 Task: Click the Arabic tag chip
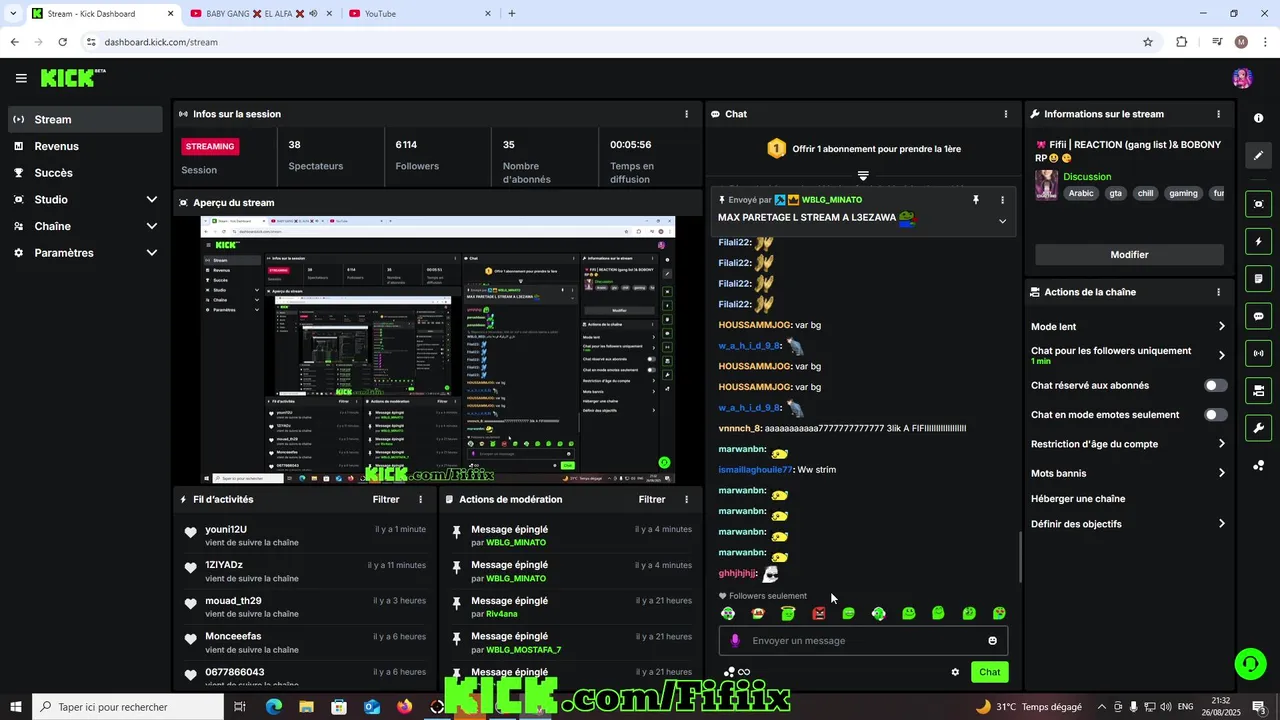click(x=1081, y=193)
